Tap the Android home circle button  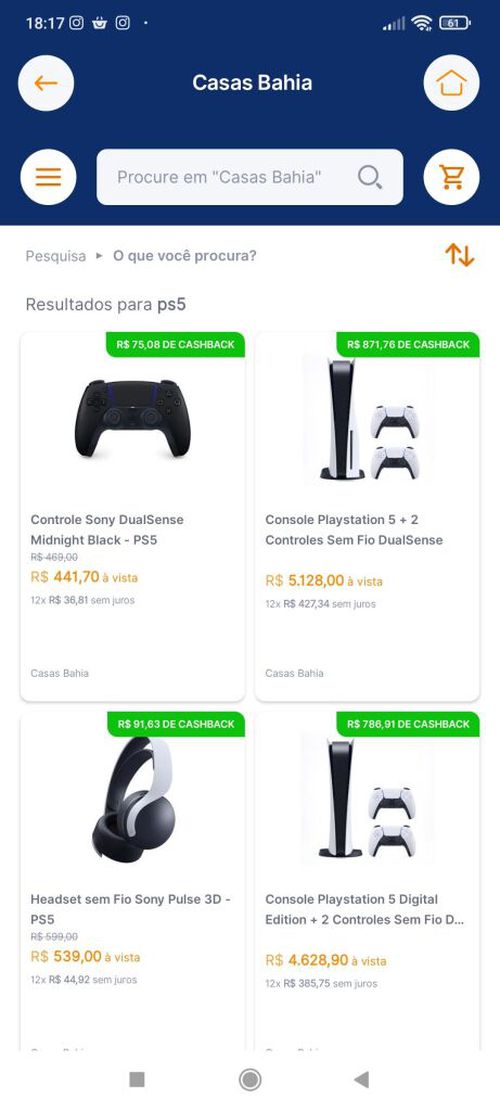[x=250, y=1079]
